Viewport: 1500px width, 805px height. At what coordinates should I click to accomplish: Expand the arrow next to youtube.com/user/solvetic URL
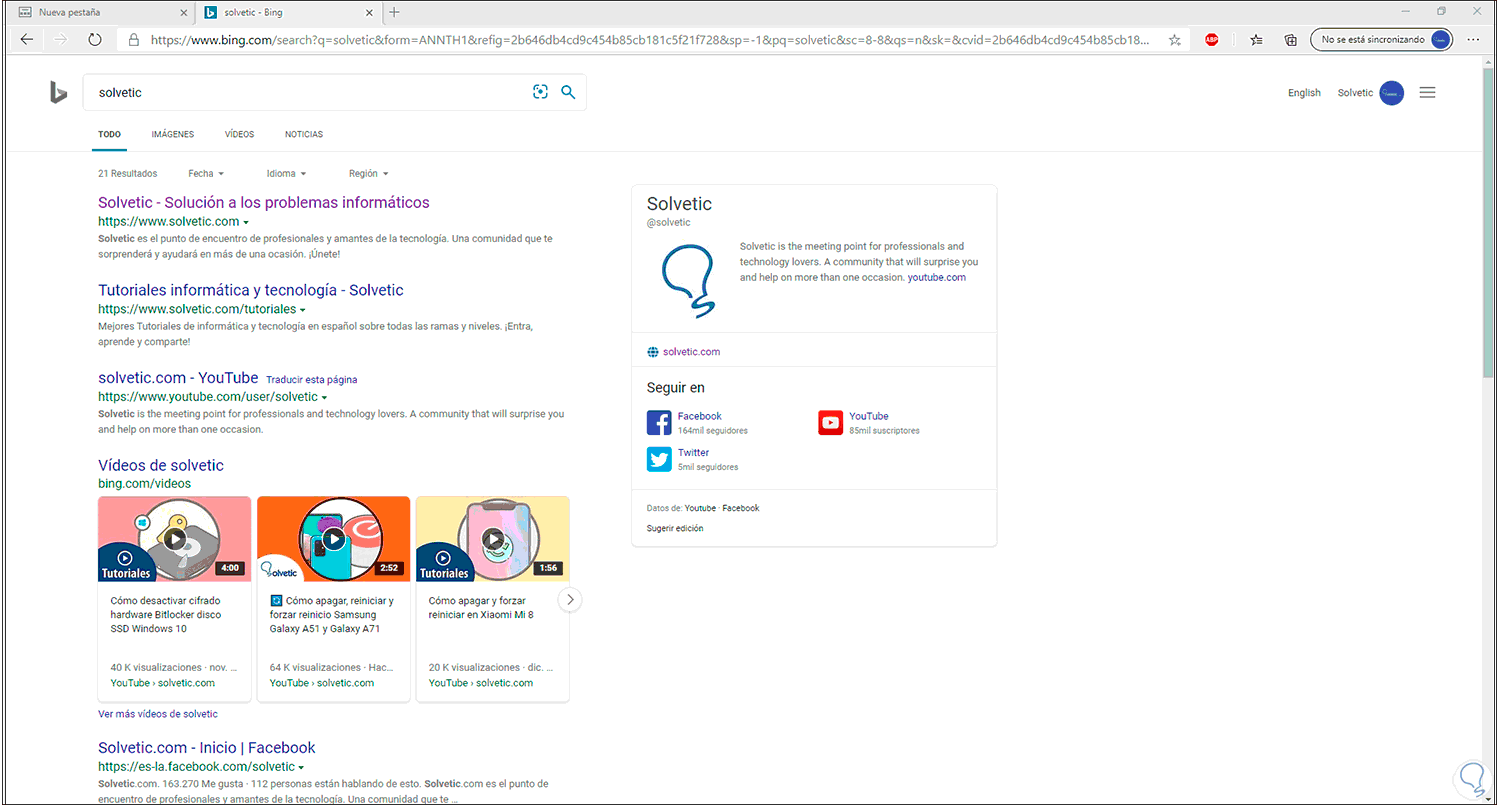tap(324, 398)
